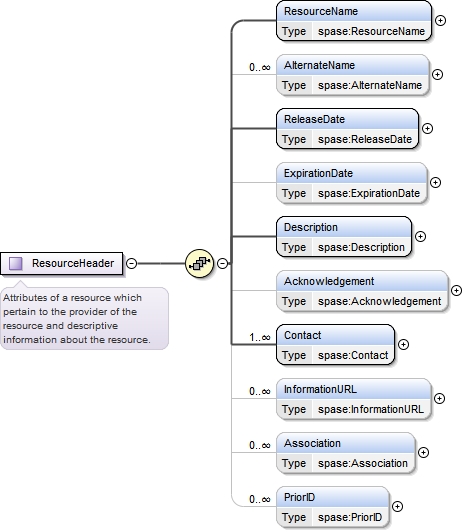464x532 pixels.
Task: Click the ResourceHeader annotation text
Action: (77, 319)
